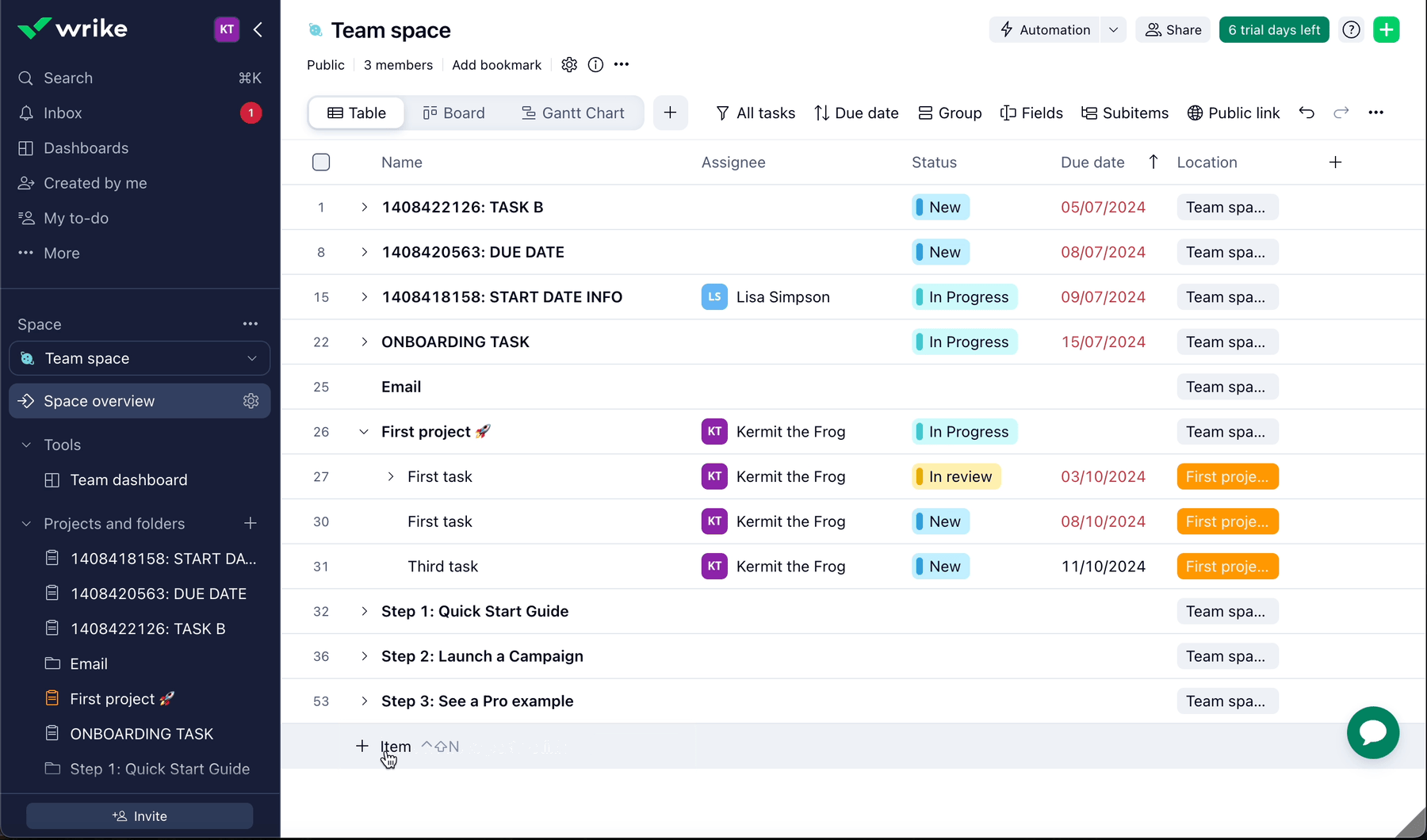This screenshot has height=840, width=1427.
Task: Click the Team space info icon
Action: click(x=595, y=65)
